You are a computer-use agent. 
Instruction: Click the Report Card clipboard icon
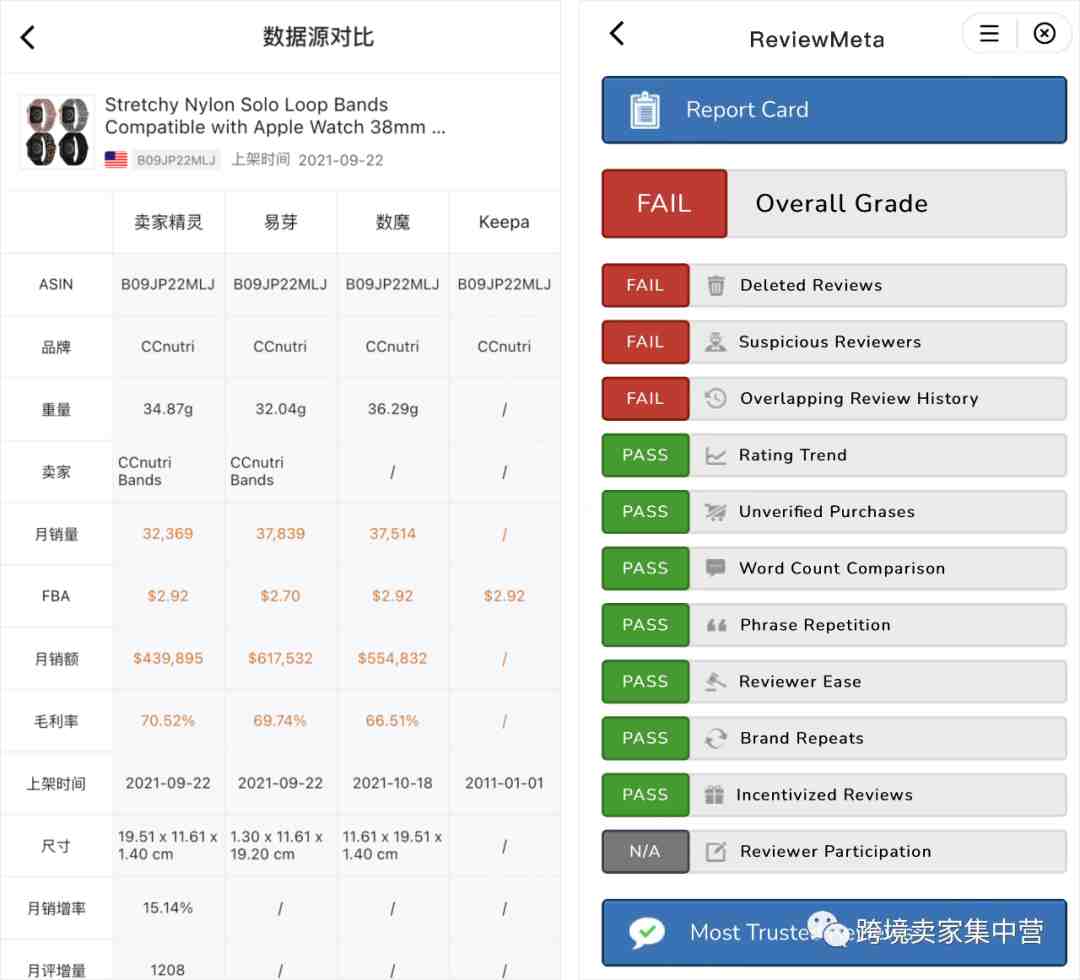point(645,110)
